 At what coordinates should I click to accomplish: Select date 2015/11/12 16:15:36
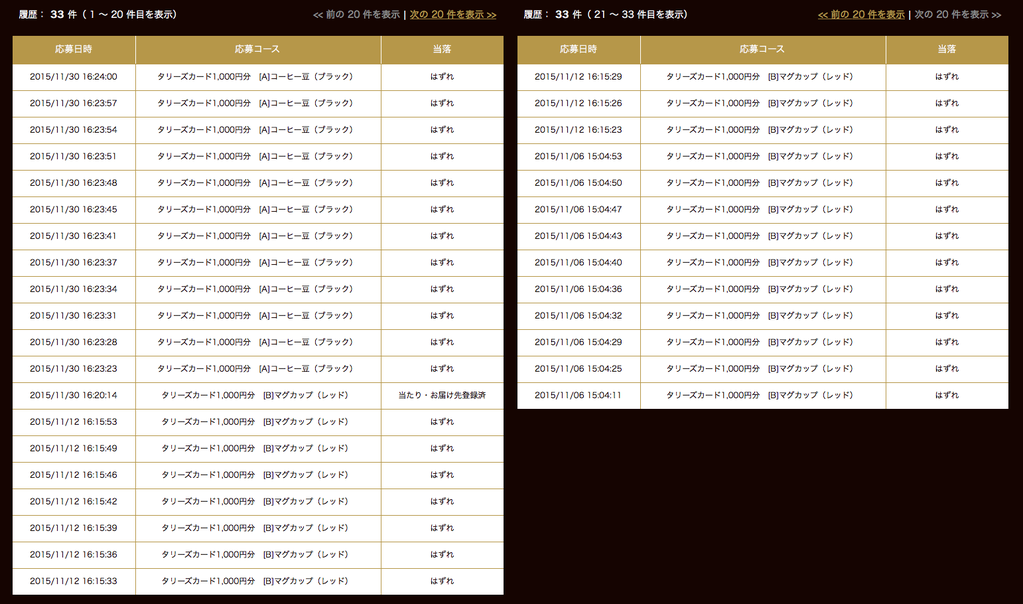click(74, 554)
